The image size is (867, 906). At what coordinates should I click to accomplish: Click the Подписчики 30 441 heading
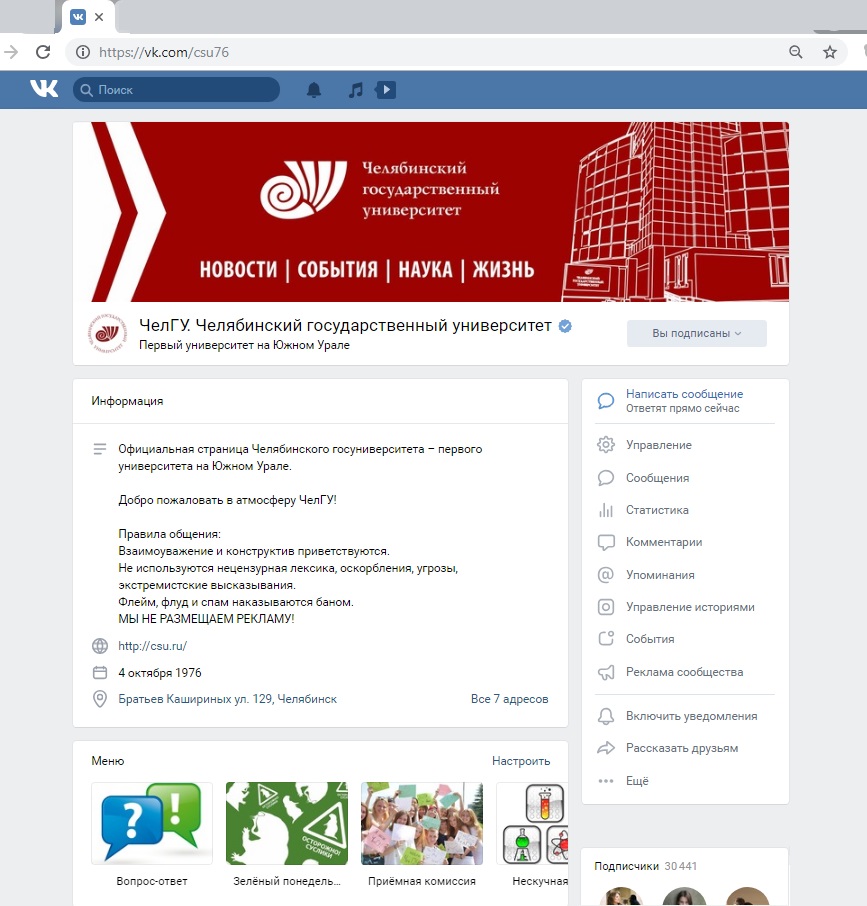coord(645,866)
